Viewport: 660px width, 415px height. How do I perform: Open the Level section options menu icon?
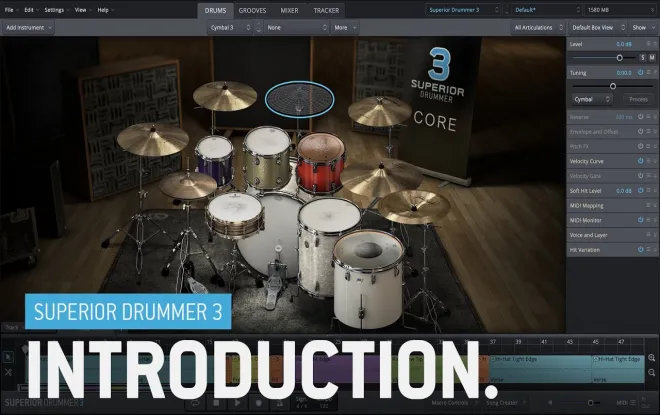(648, 44)
